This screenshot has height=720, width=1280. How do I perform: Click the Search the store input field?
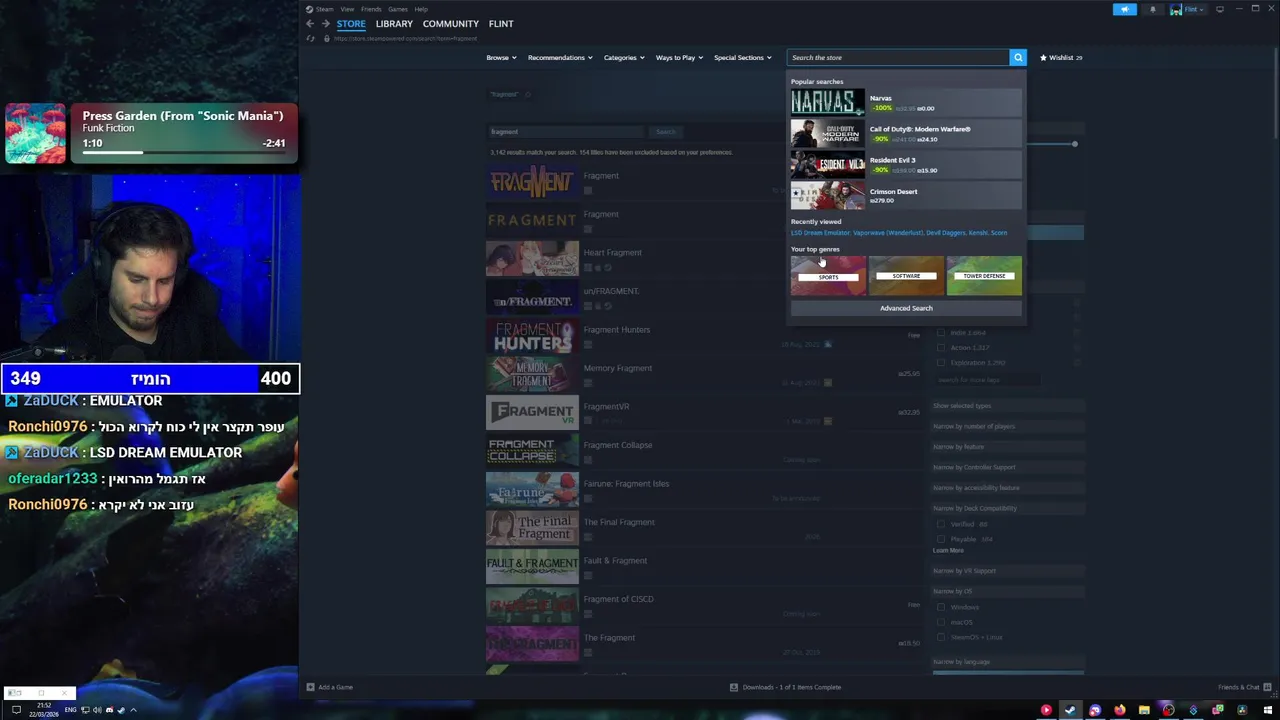coord(898,57)
